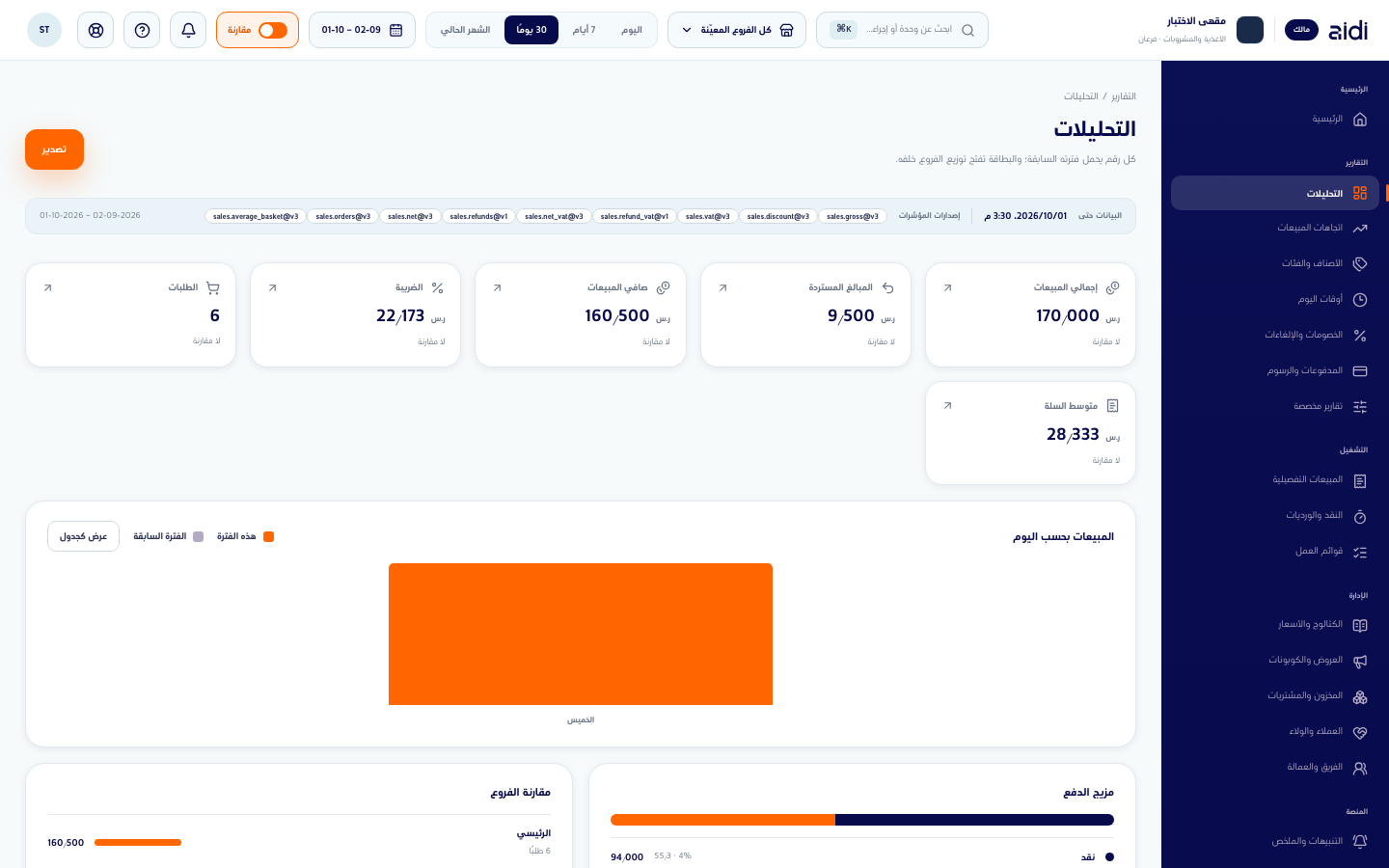Open الأصناف والفئات sidebar item
This screenshot has height=868, width=1389.
(1275, 264)
